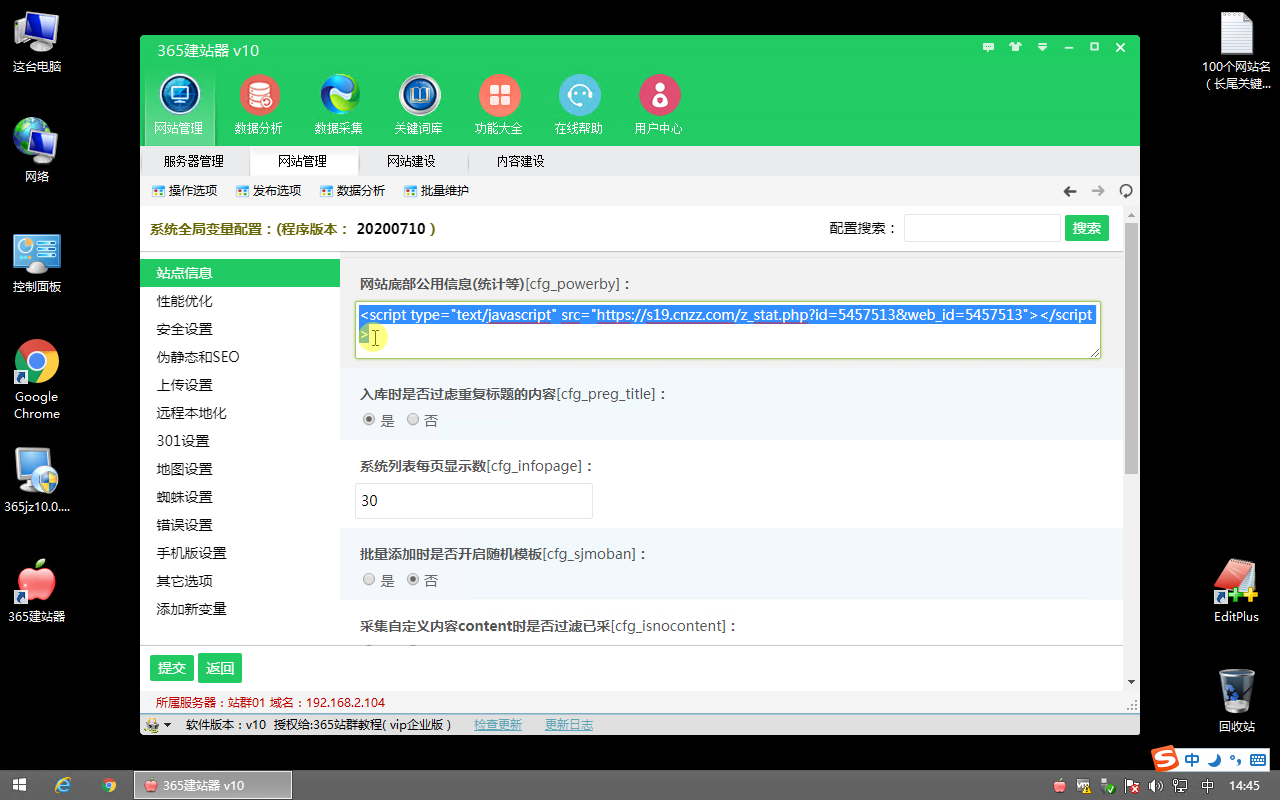Open 批量维护 dropdown menu
The width and height of the screenshot is (1280, 800).
(x=437, y=191)
